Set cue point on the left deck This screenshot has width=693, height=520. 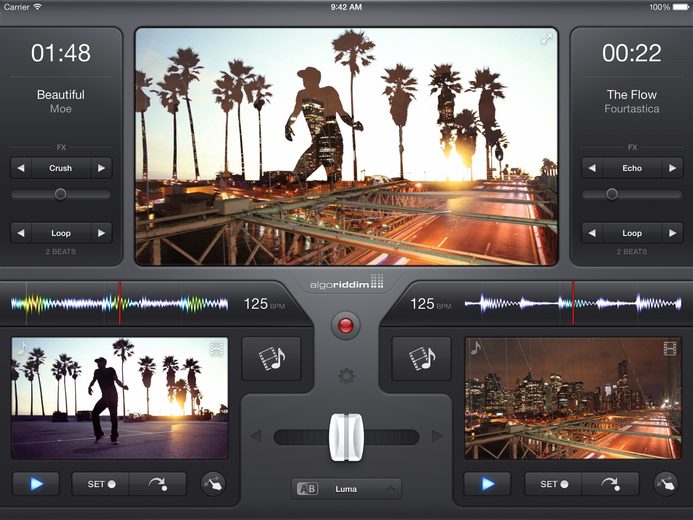101,484
